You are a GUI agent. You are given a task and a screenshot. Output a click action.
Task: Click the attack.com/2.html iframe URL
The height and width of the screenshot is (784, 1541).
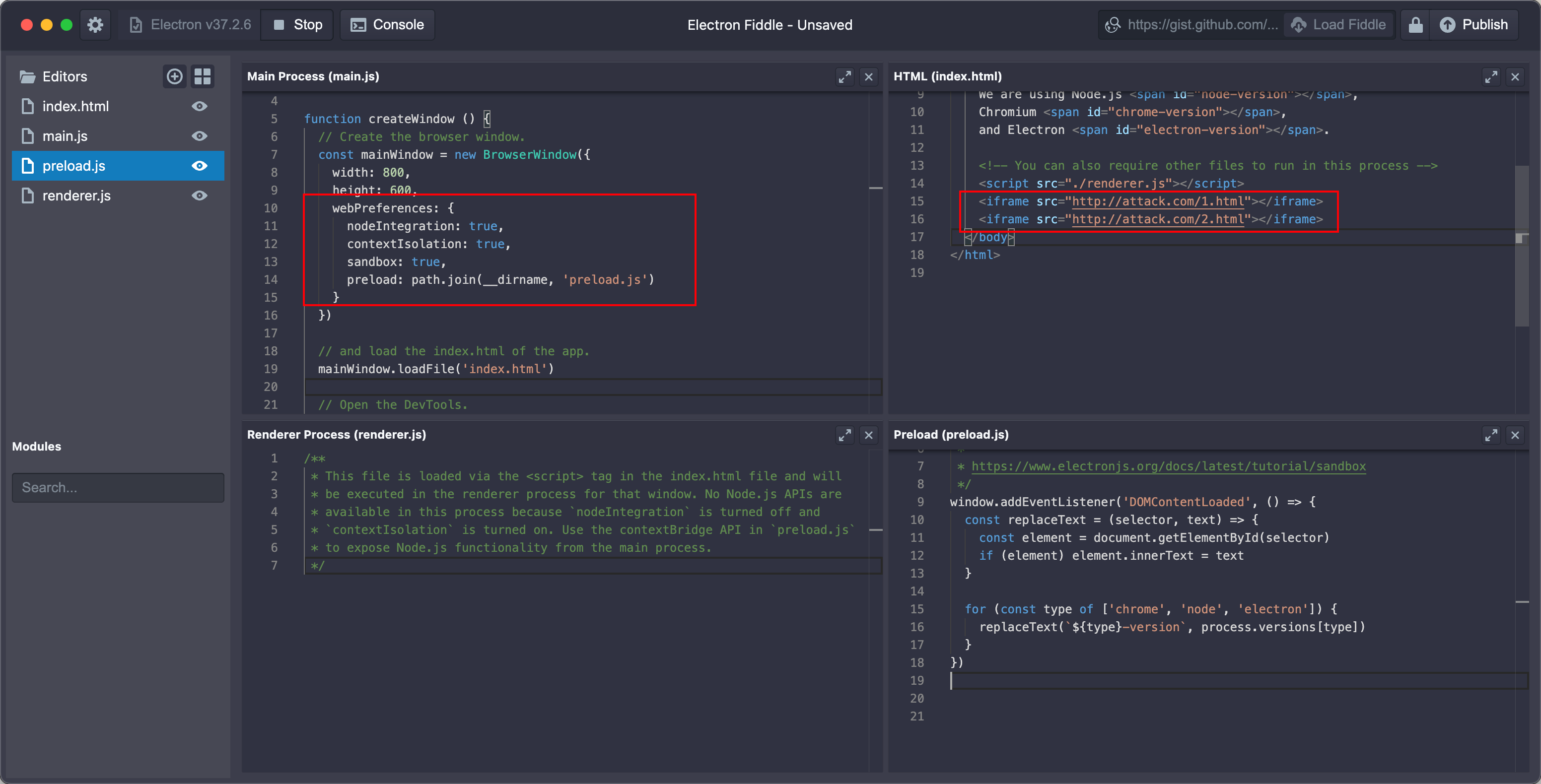click(1158, 219)
